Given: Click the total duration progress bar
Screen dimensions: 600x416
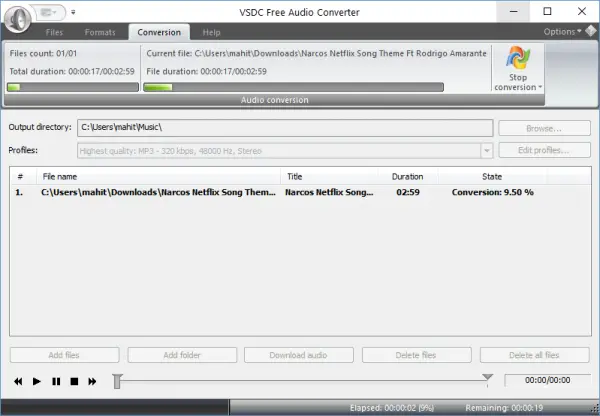Looking at the screenshot, I should tap(73, 87).
